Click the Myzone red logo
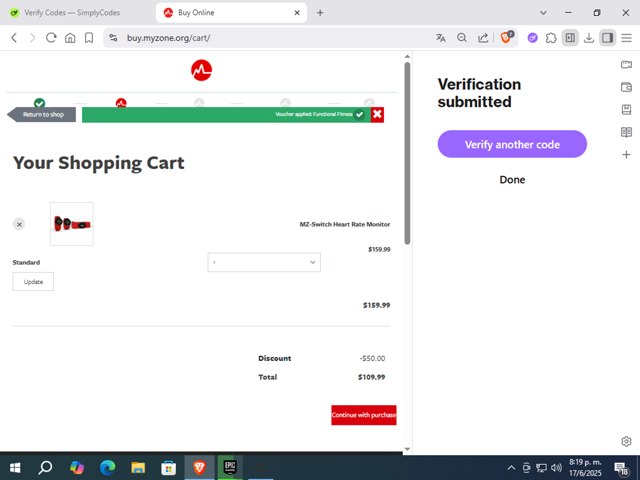This screenshot has width=640, height=480. click(x=201, y=70)
